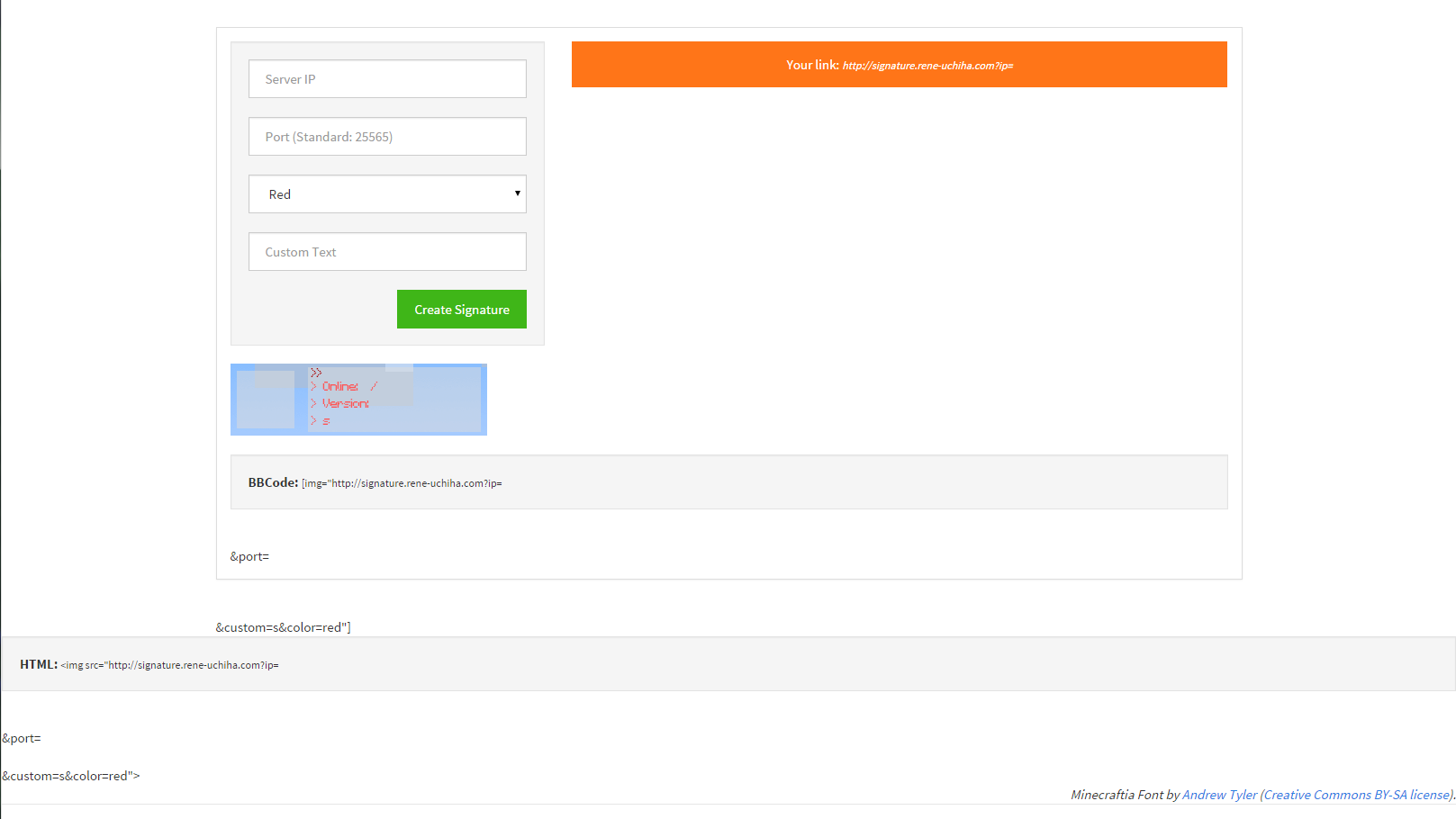The image size is (1456, 819).
Task: Open the Andrew Tyler link
Action: pos(1219,795)
